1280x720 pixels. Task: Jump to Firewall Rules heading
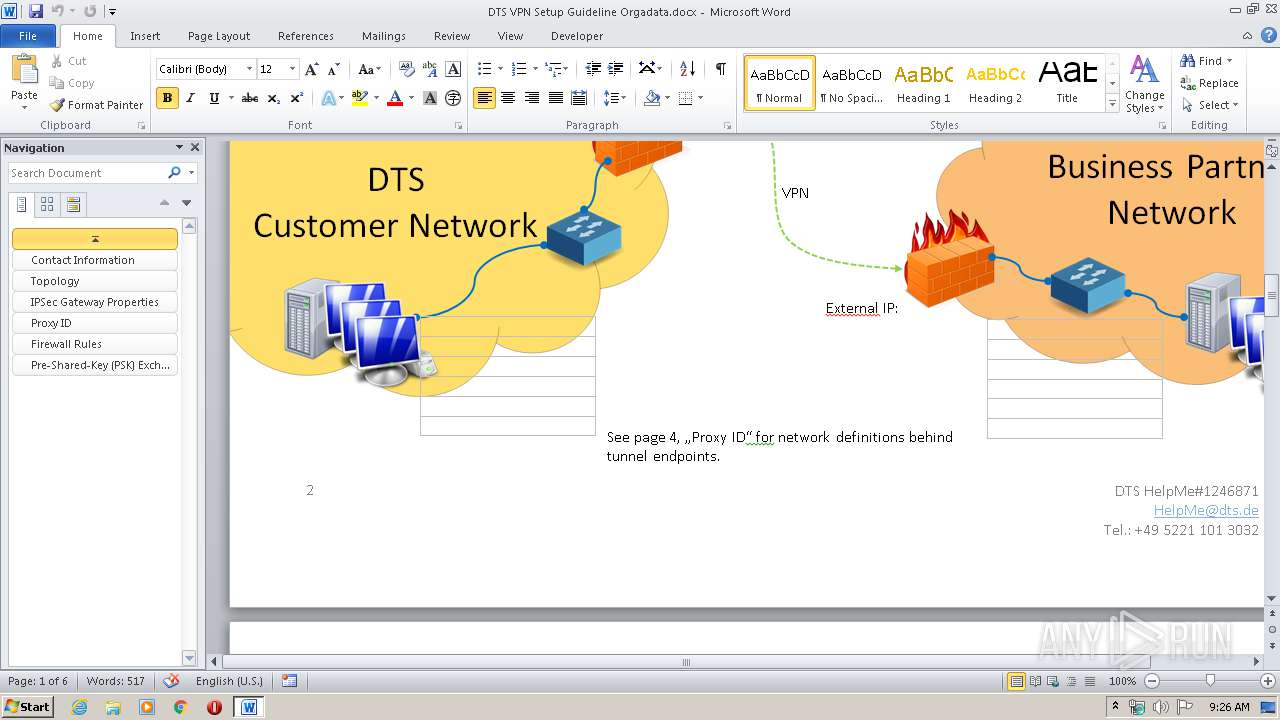(95, 344)
